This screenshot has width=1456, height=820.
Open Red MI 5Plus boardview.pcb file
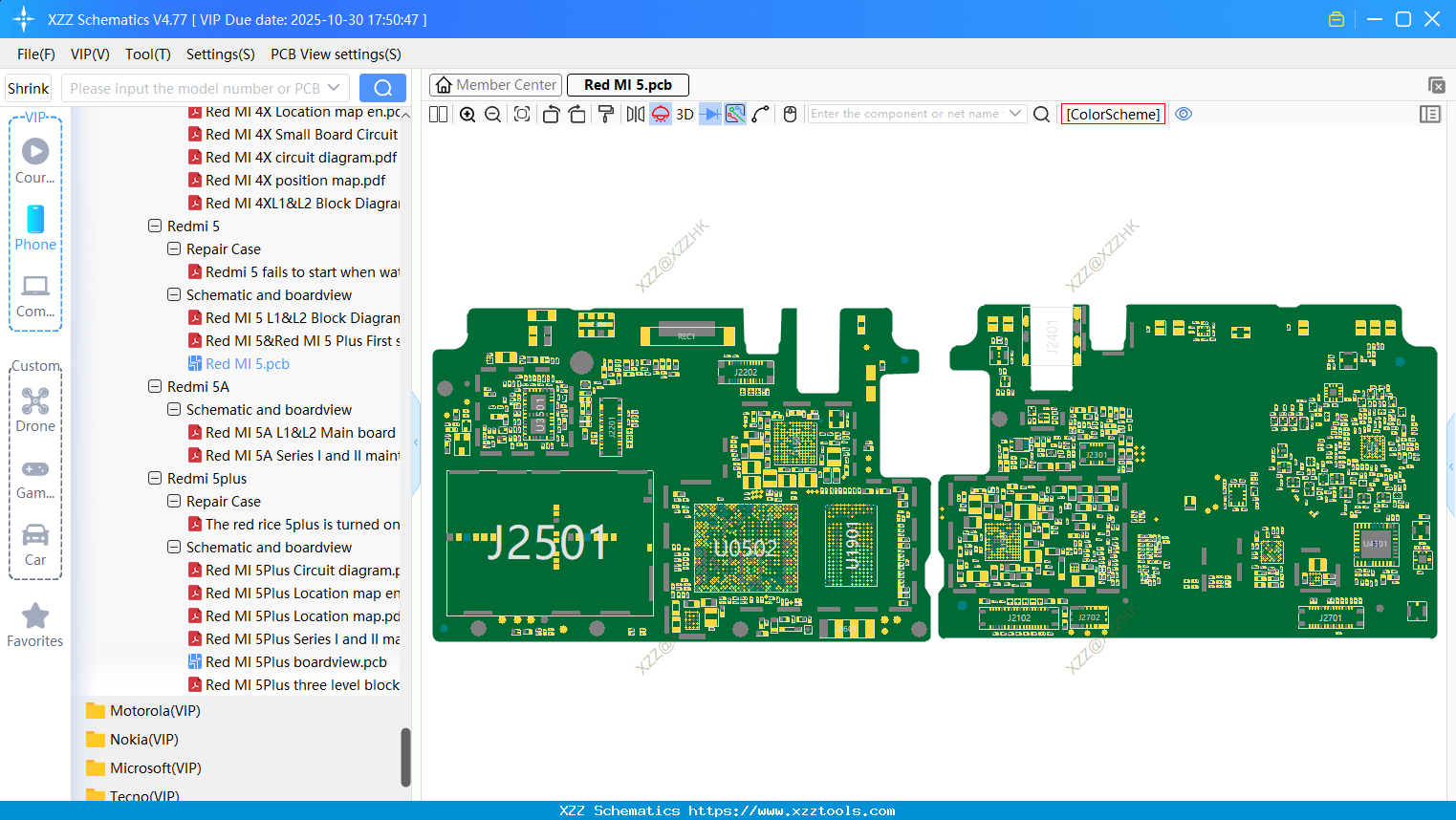point(295,662)
